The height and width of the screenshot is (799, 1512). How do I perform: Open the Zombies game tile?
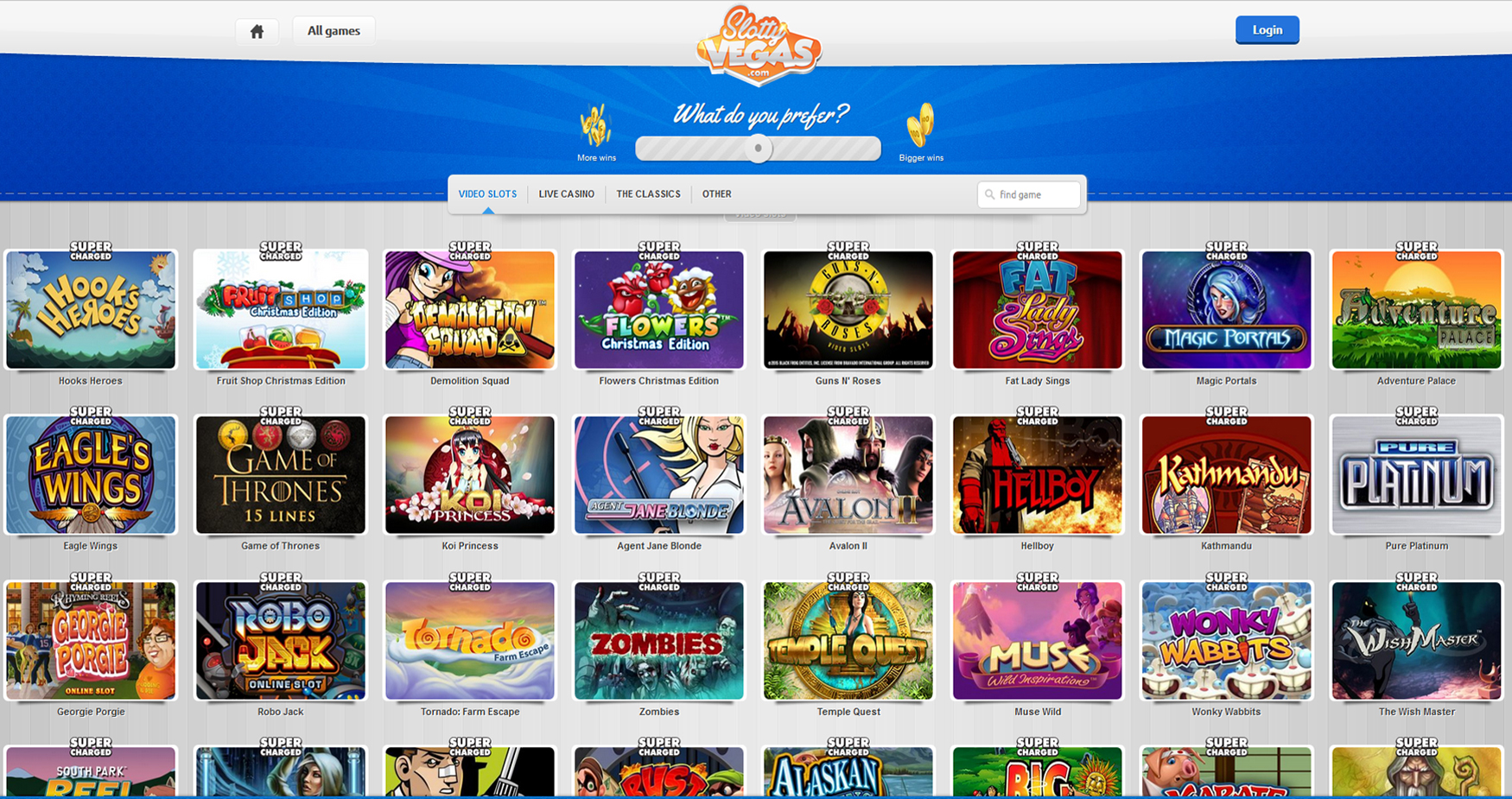coord(659,641)
